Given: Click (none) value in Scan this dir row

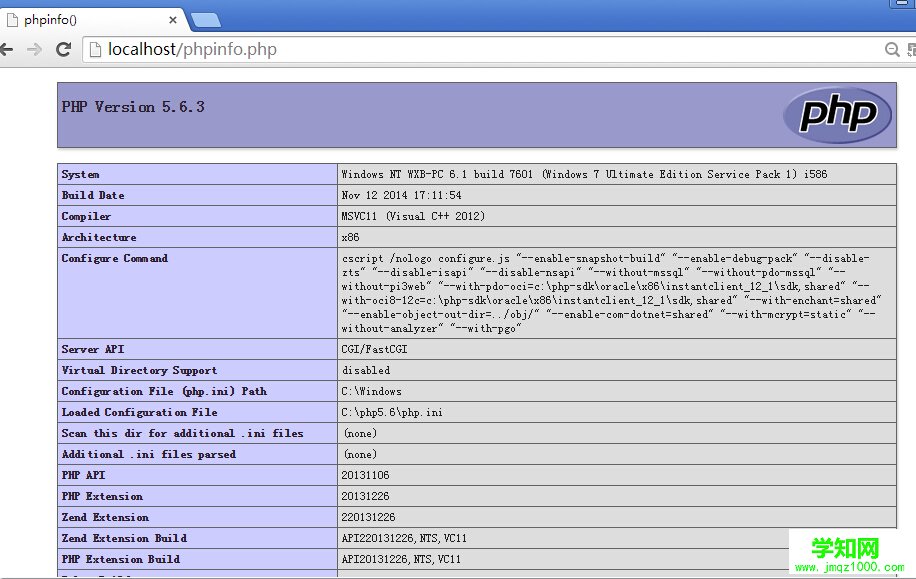Looking at the screenshot, I should click(x=360, y=434).
